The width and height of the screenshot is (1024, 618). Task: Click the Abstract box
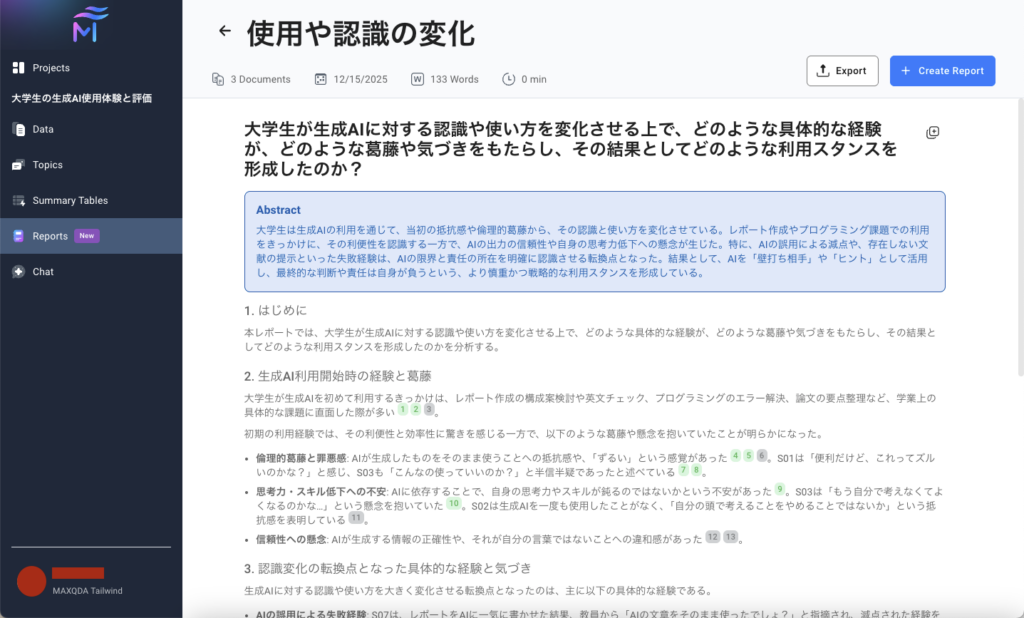coord(594,241)
